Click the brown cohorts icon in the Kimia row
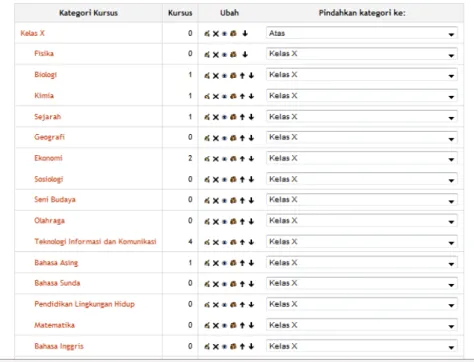The height and width of the screenshot is (362, 474). pyautogui.click(x=233, y=96)
